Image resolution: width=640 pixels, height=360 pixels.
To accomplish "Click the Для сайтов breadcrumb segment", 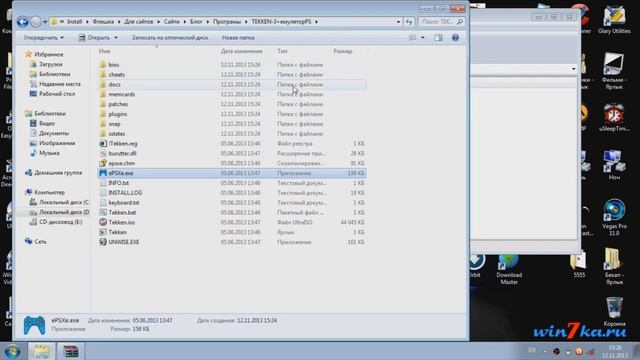I will coord(139,22).
